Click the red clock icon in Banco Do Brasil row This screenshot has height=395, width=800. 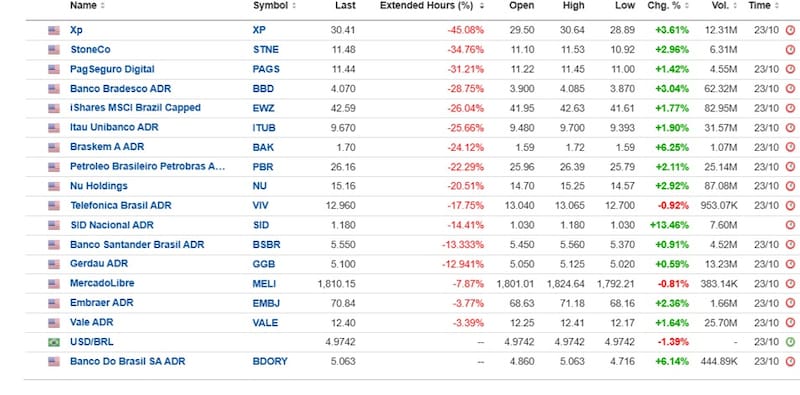[790, 361]
